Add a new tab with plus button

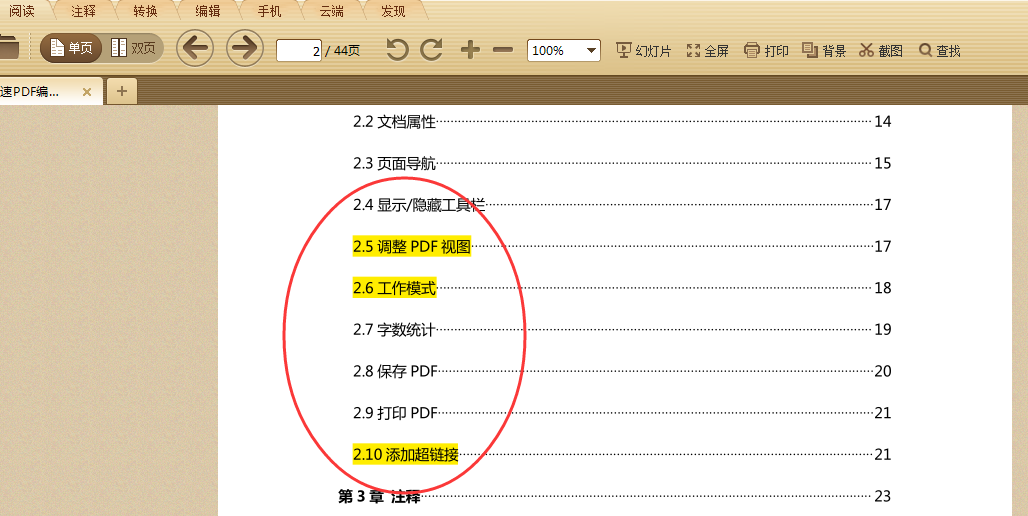122,91
